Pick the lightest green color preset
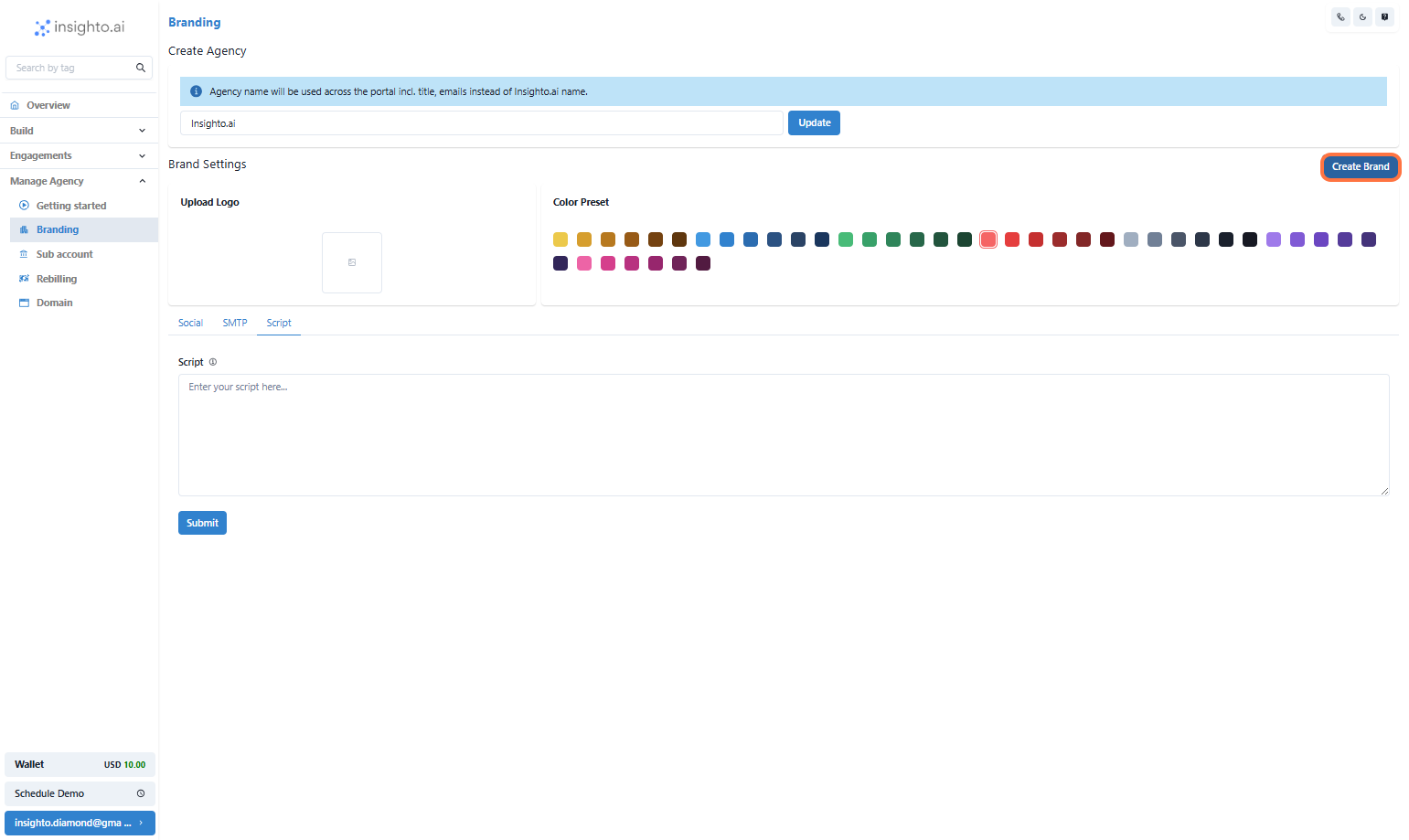 coord(846,239)
